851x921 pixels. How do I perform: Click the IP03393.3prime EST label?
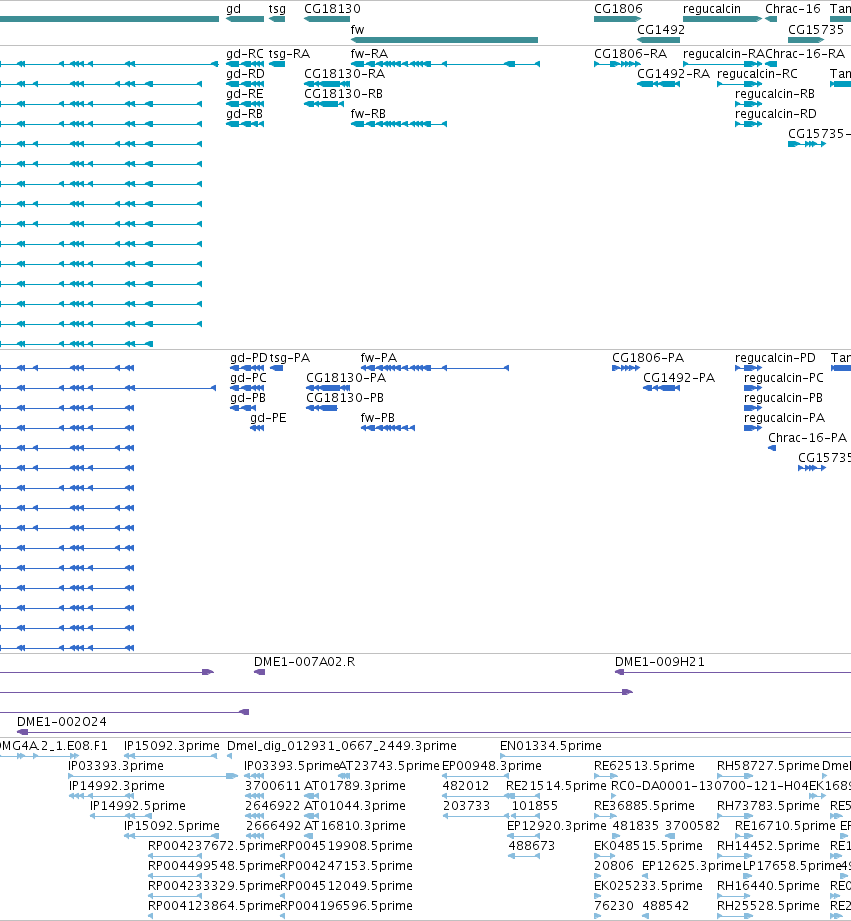pos(116,766)
